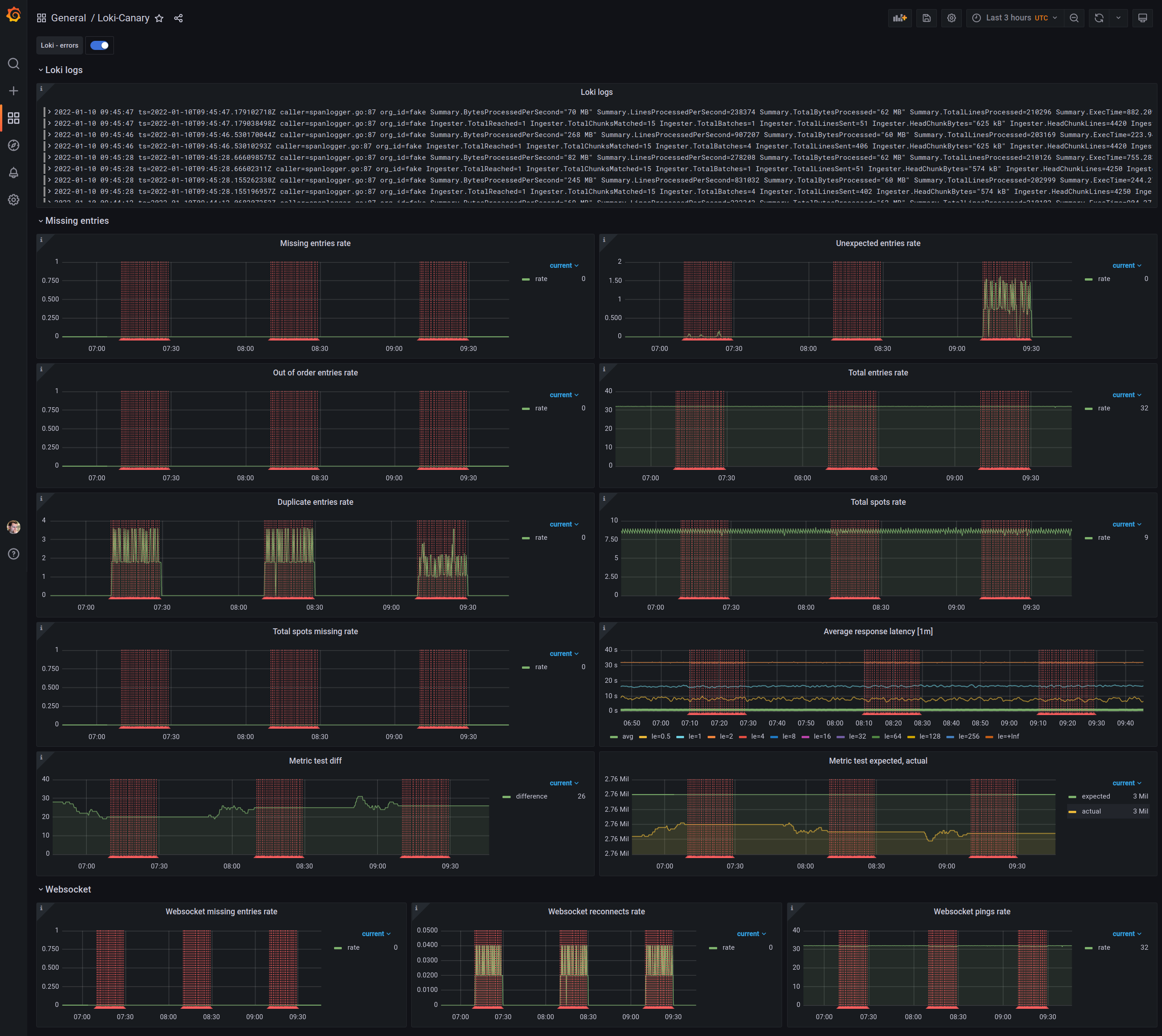Click the Add panel icon
The width and height of the screenshot is (1162, 1036).
pos(900,18)
